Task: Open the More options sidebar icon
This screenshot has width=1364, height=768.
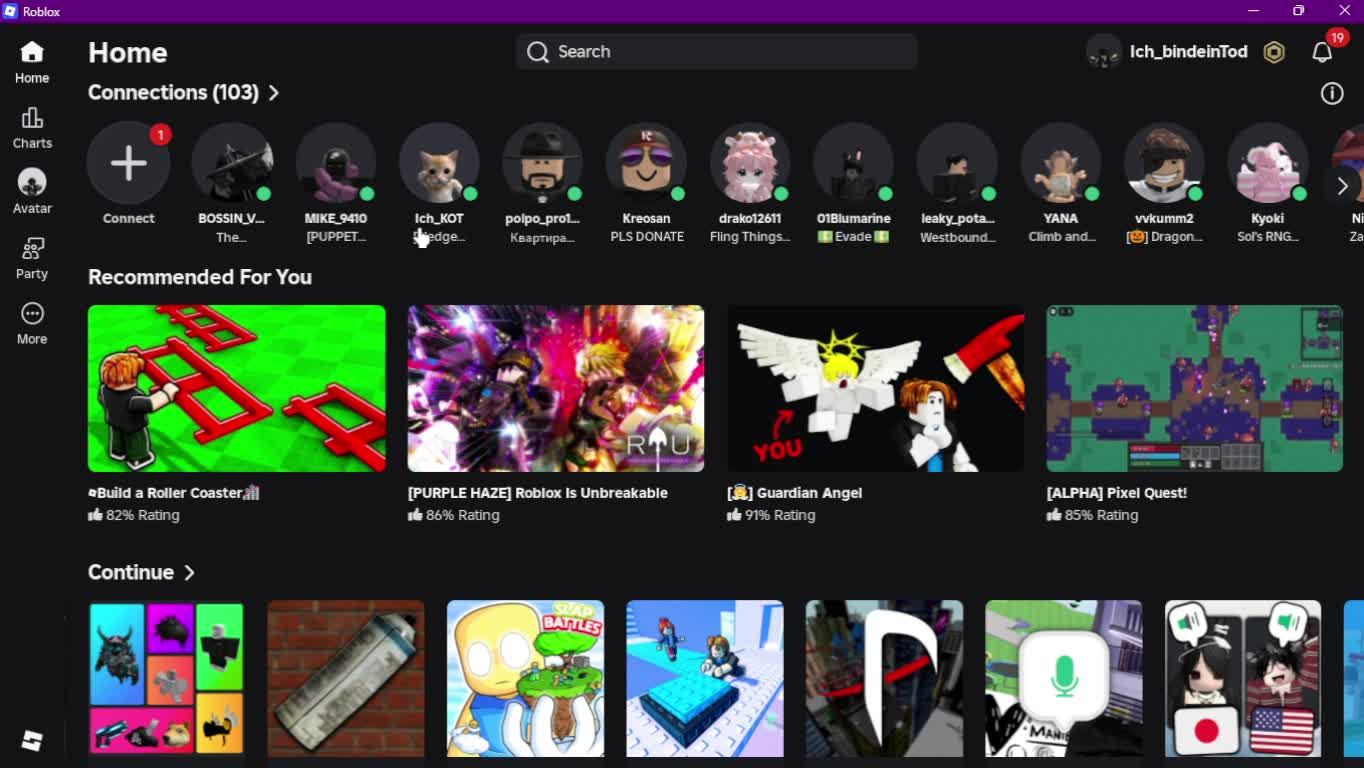Action: tap(32, 313)
